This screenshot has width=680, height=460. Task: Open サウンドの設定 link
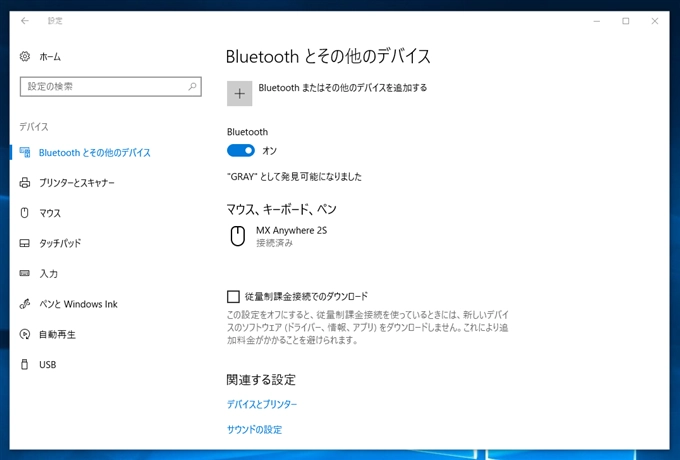pos(255,430)
